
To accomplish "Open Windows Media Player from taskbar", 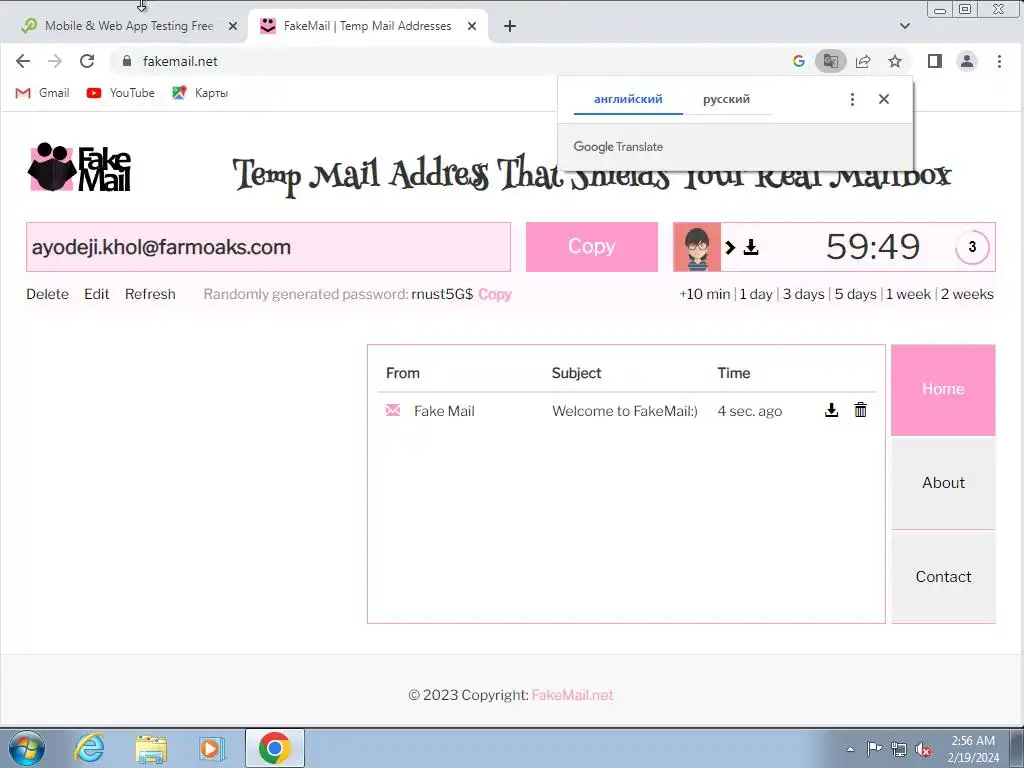I will tap(212, 748).
